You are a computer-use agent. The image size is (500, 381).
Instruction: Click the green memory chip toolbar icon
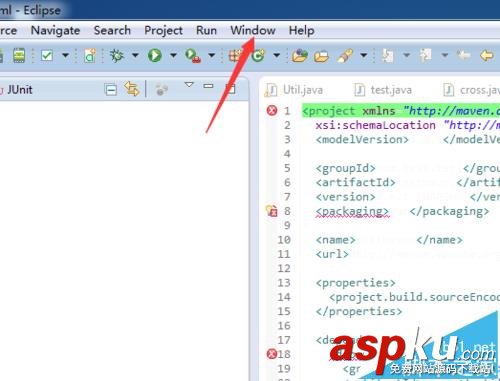click(19, 55)
